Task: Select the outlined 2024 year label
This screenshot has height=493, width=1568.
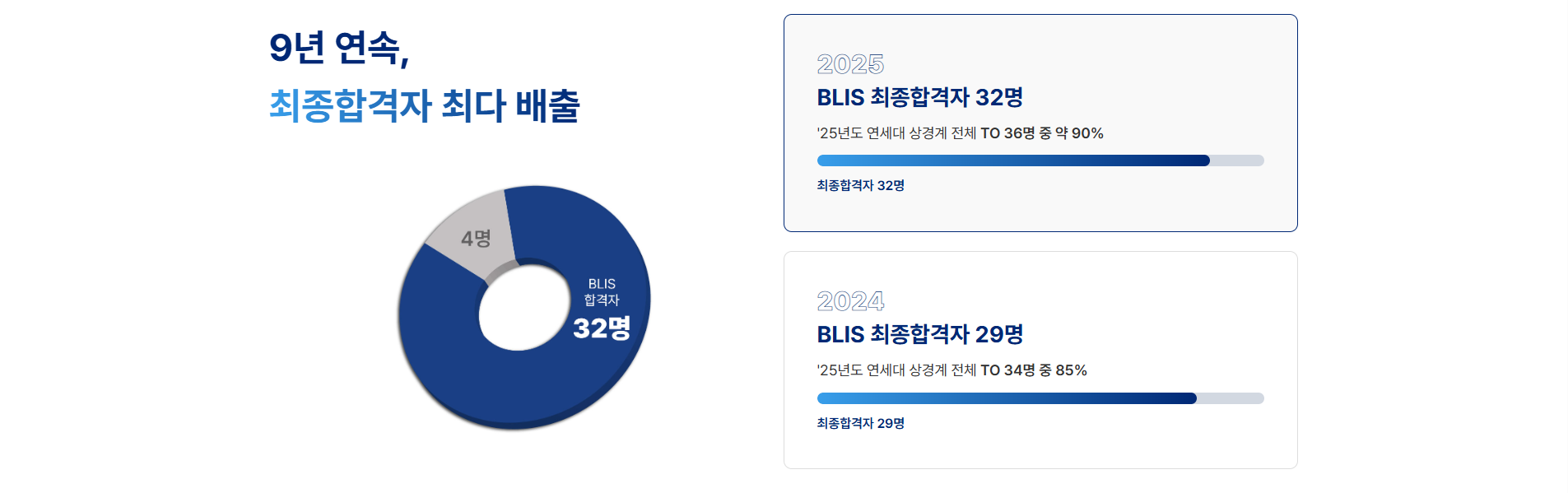Action: [850, 301]
